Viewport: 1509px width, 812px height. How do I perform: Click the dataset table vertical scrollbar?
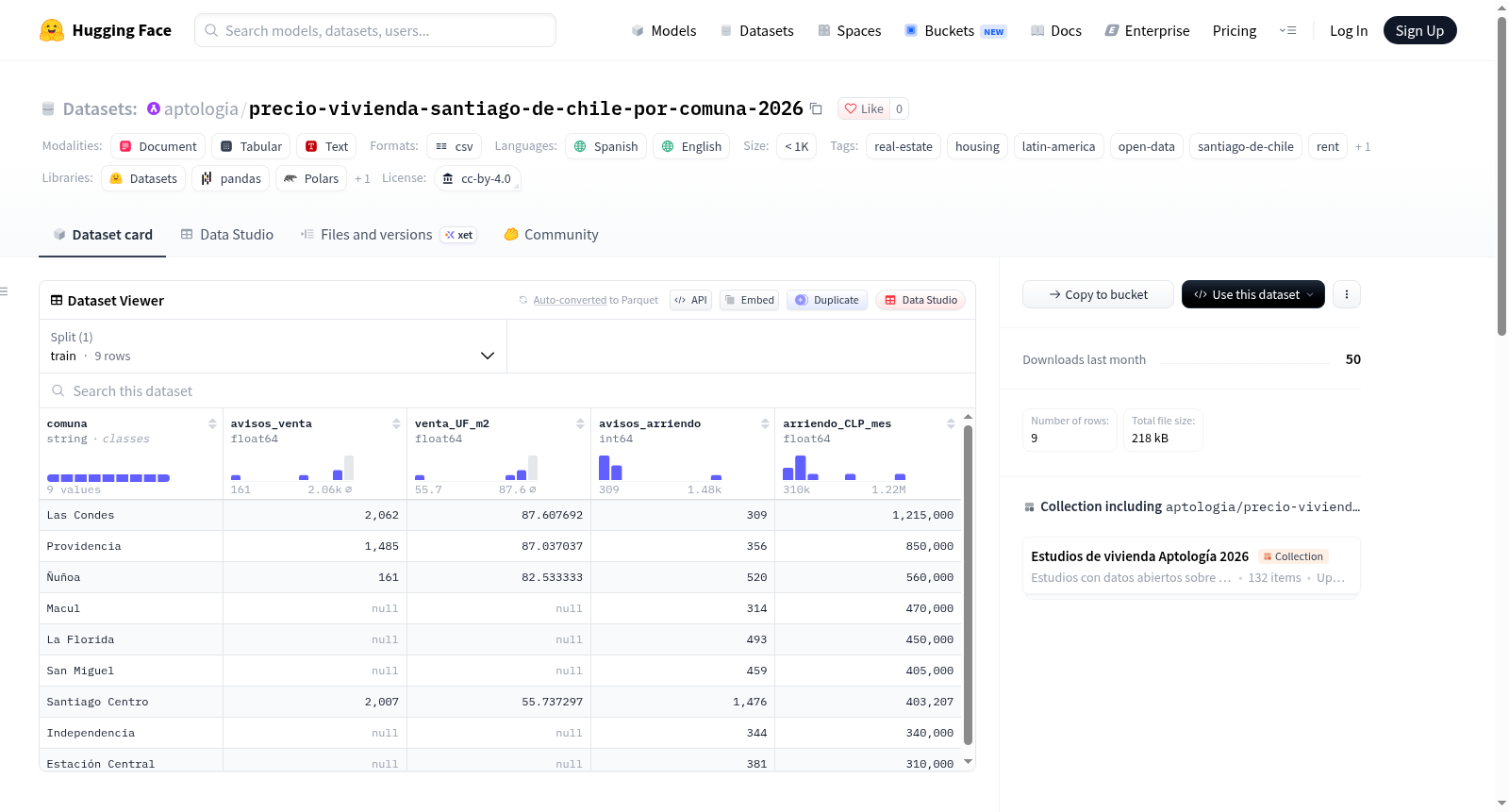pyautogui.click(x=968, y=585)
